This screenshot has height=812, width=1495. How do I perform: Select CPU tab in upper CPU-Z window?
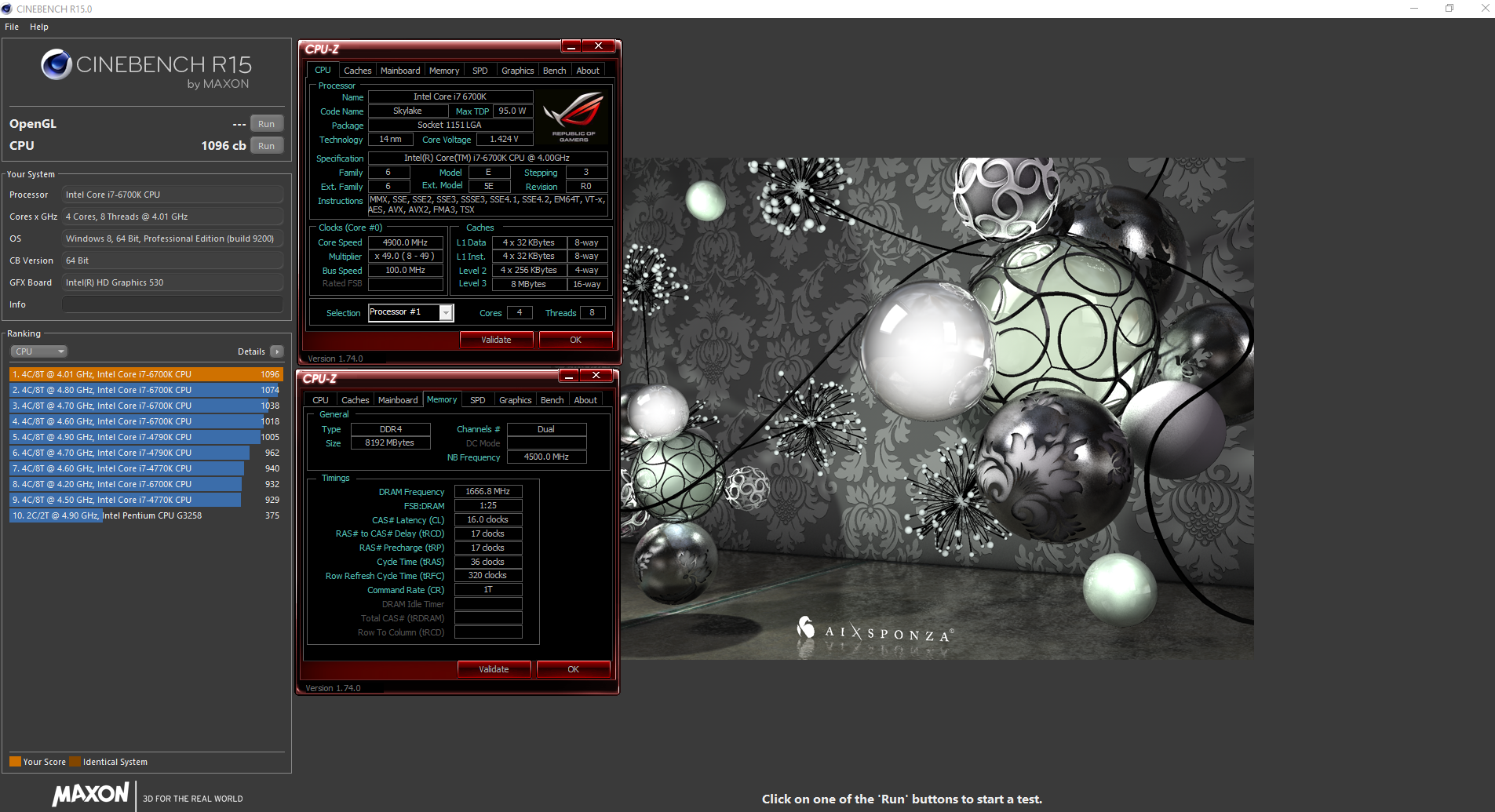pos(323,70)
